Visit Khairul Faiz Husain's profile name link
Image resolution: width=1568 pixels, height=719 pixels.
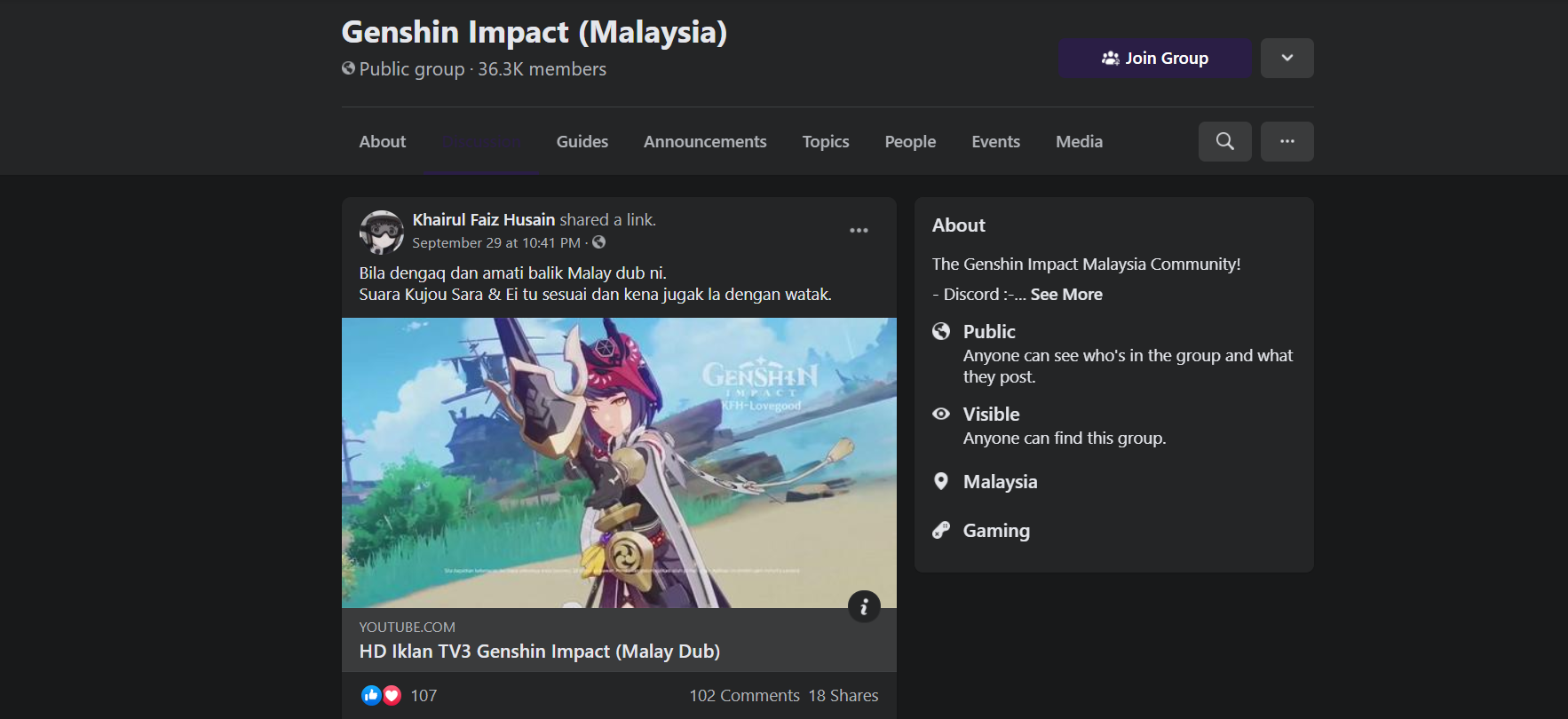coord(484,220)
